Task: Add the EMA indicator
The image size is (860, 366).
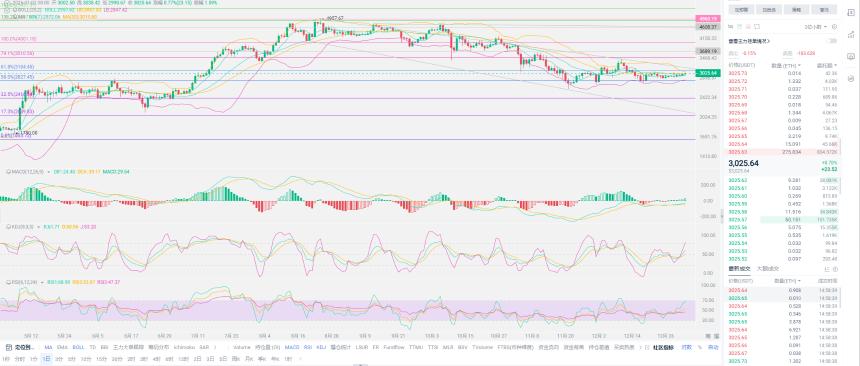Action: coord(63,347)
